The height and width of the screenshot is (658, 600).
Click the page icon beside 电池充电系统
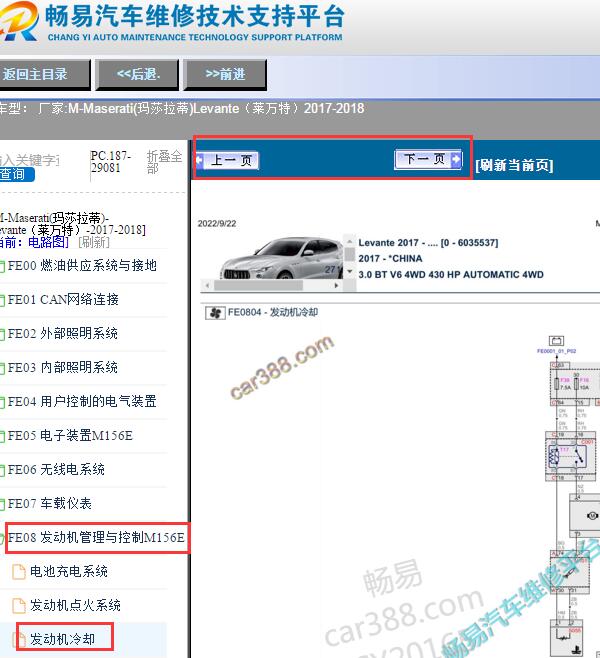pyautogui.click(x=18, y=571)
